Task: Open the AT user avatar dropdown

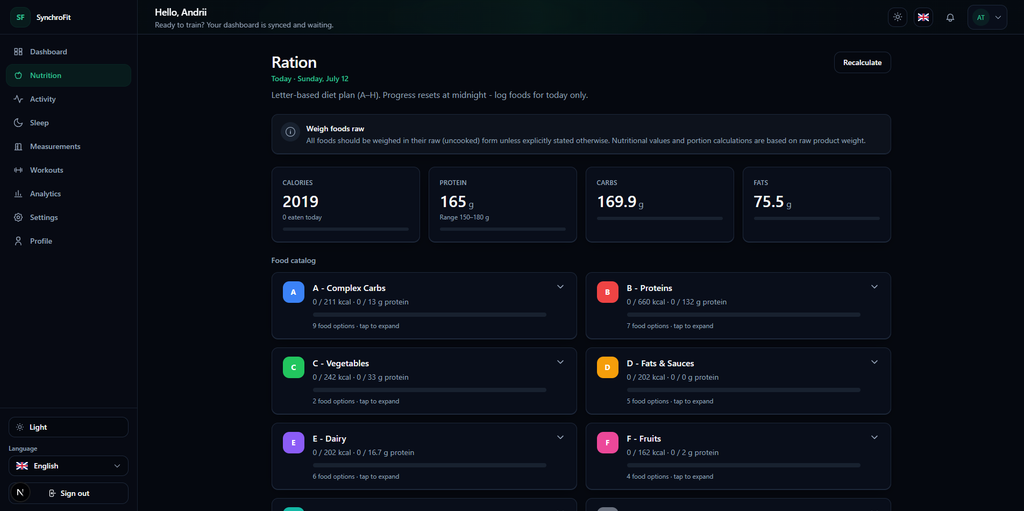Action: coord(987,18)
